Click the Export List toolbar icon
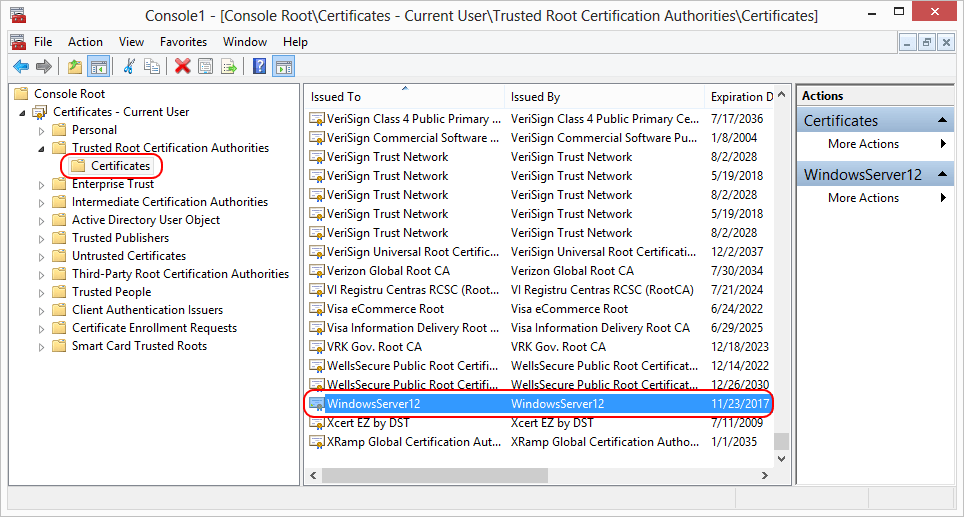Viewport: 964px width, 517px height. (x=229, y=67)
